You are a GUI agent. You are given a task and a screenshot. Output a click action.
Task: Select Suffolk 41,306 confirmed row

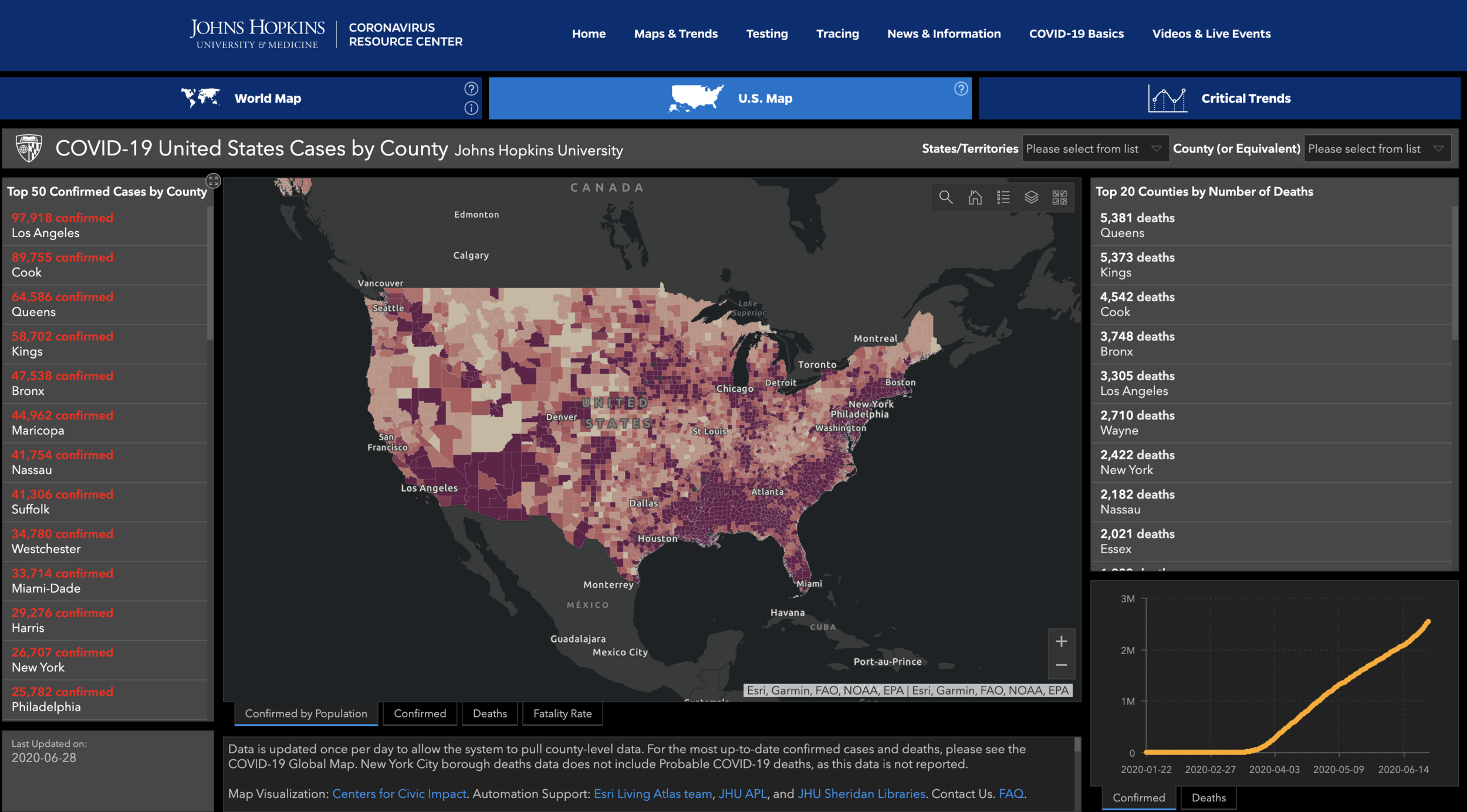point(105,502)
